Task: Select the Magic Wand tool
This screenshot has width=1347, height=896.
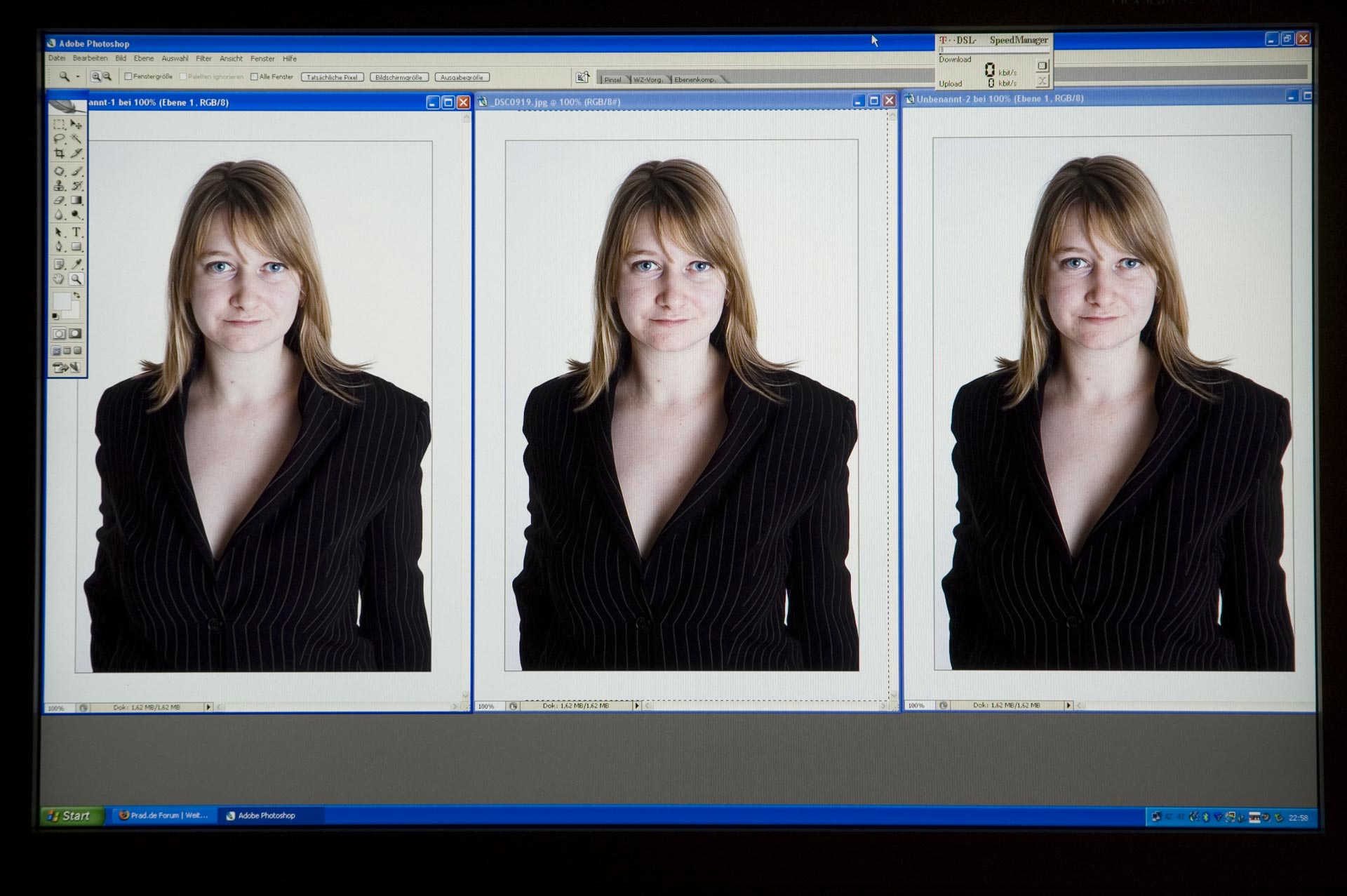Action: pos(76,139)
